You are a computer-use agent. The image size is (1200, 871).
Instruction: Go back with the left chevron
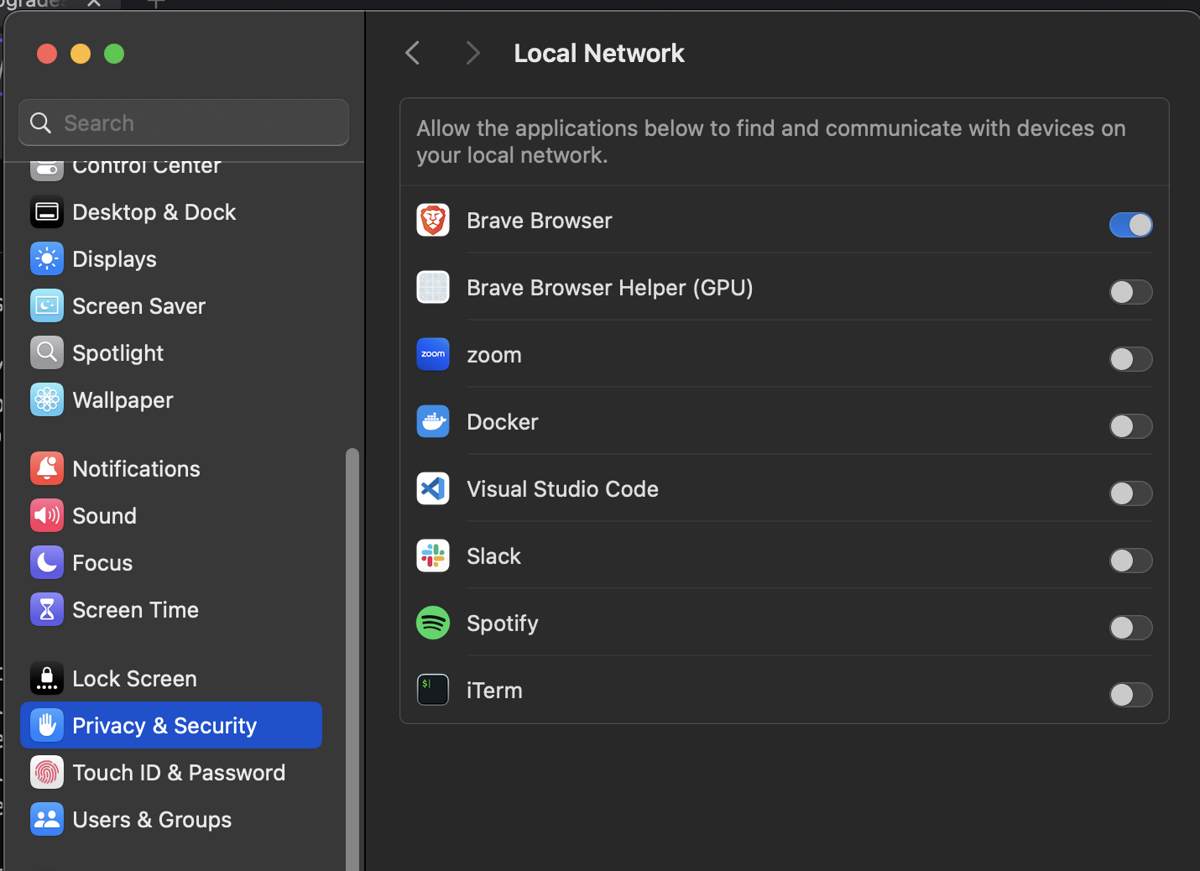tap(412, 53)
